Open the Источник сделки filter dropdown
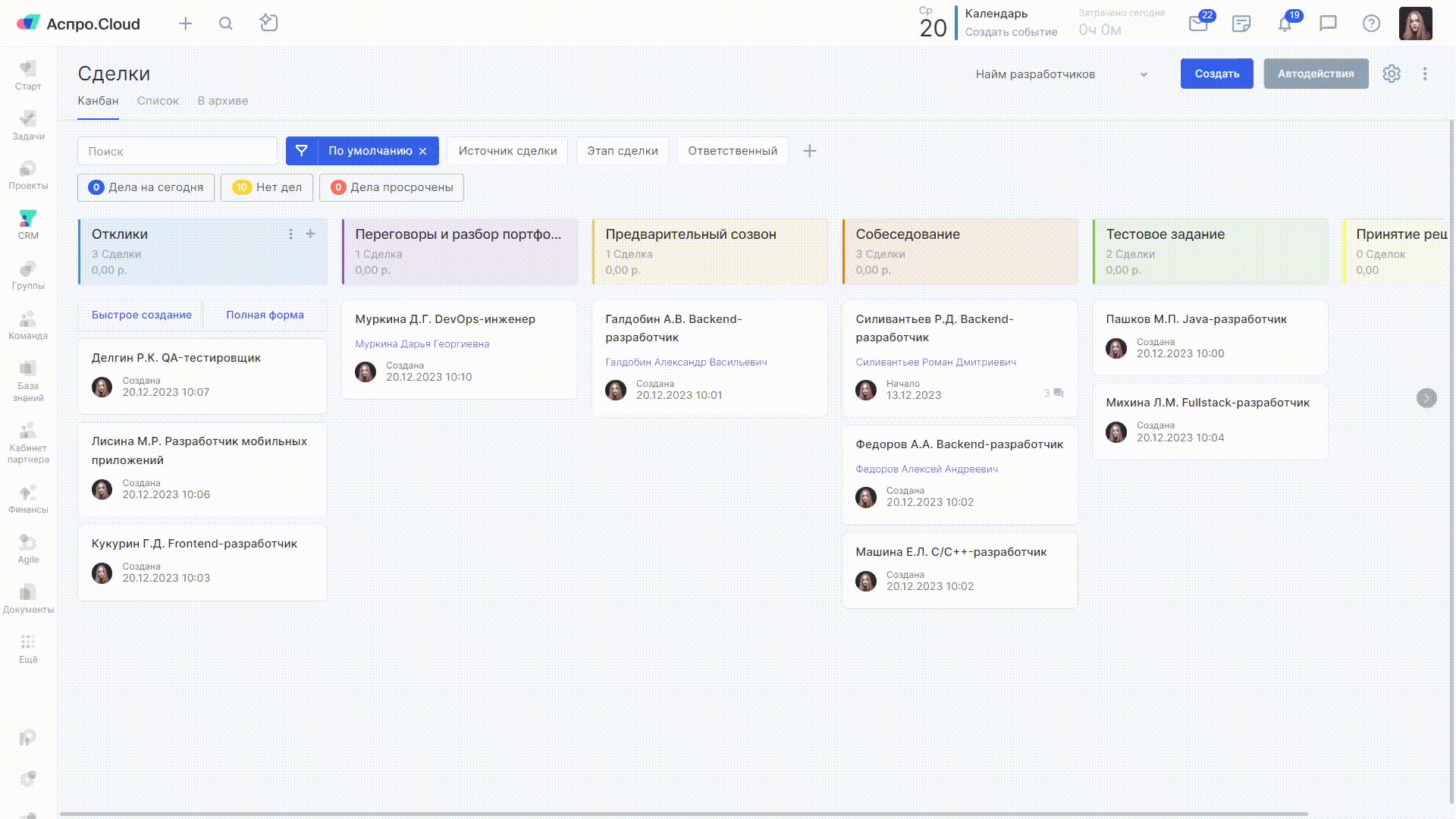The height and width of the screenshot is (819, 1456). [x=507, y=151]
